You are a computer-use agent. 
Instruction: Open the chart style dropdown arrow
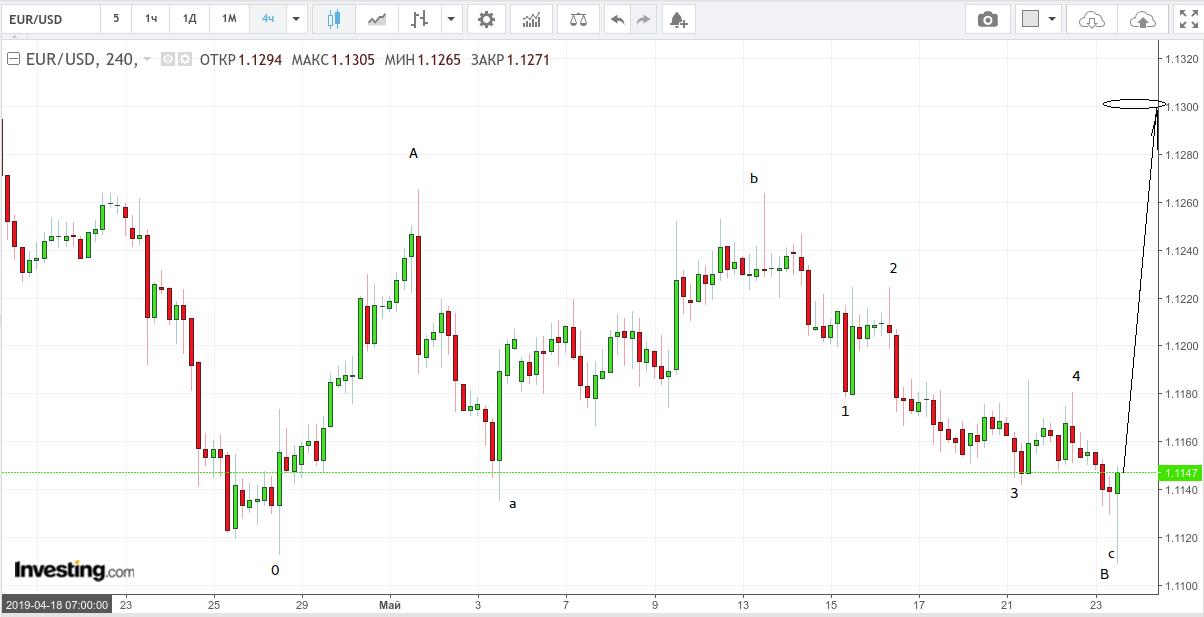coord(452,19)
